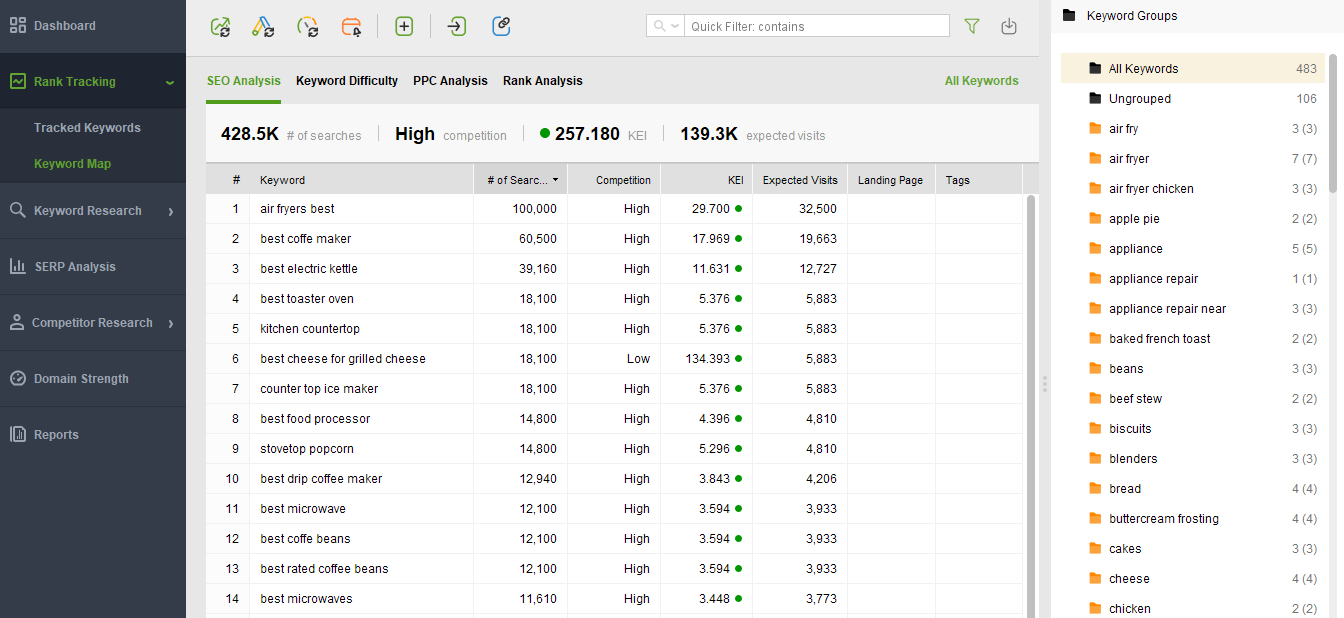
Task: Click the orange folder icon beside blenders
Action: (1095, 459)
